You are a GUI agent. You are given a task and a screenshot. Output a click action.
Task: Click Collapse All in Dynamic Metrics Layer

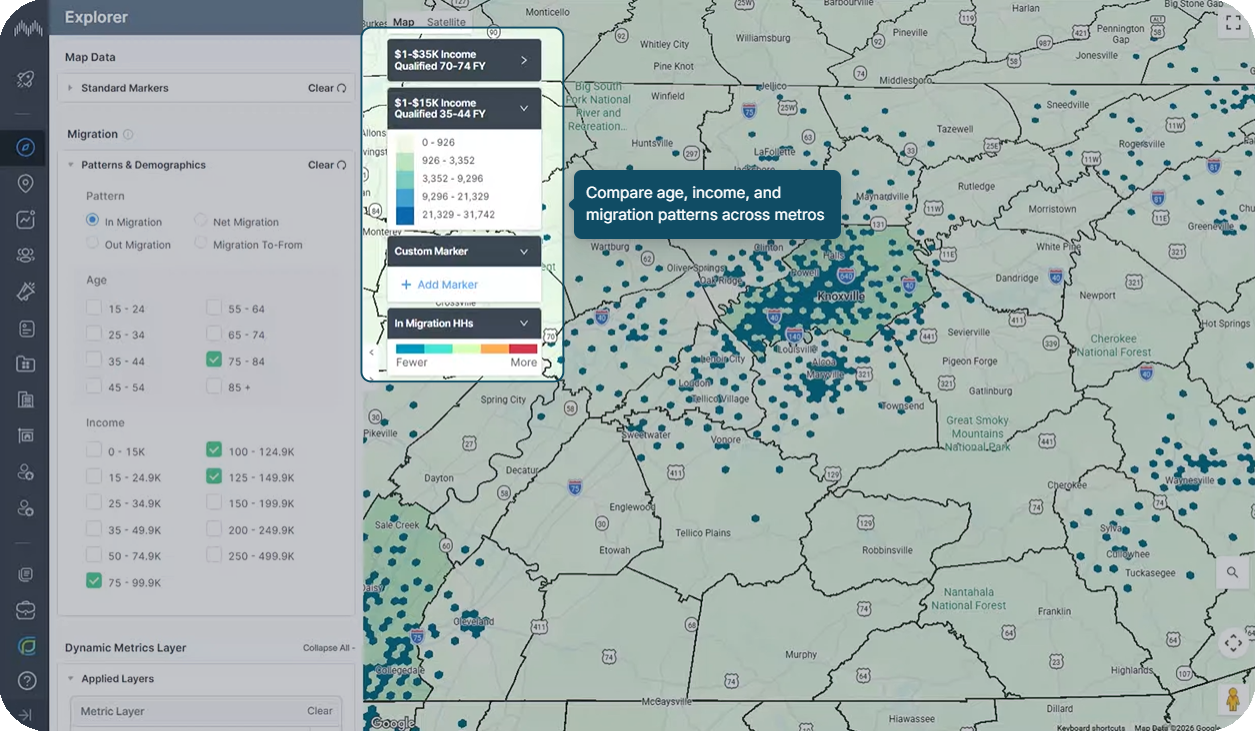[328, 648]
